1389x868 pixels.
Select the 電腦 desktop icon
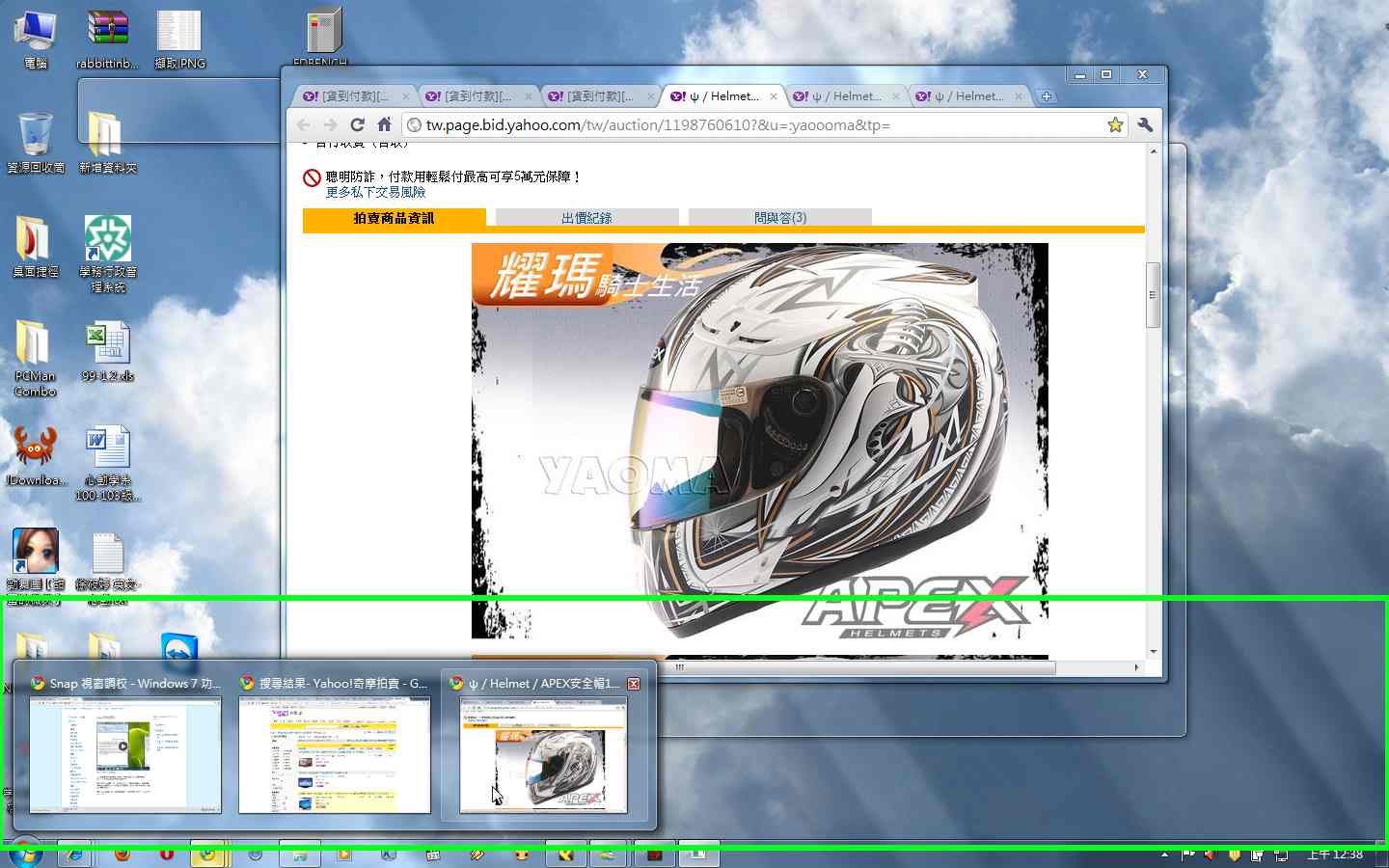(36, 40)
